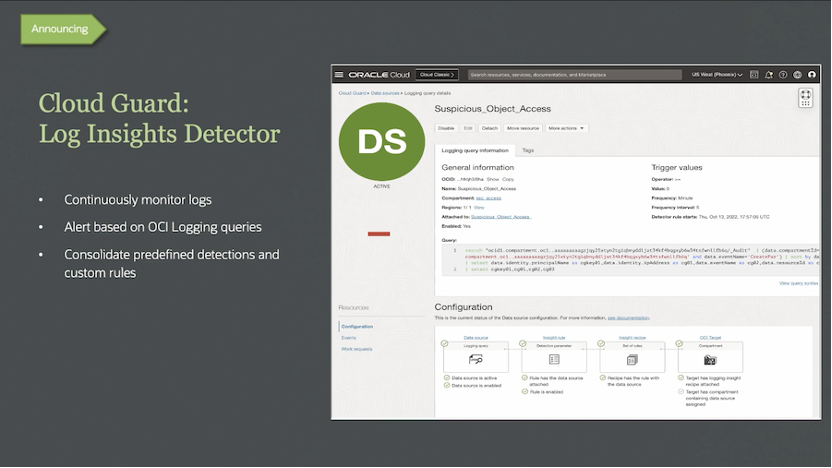Image resolution: width=832 pixels, height=468 pixels.
Task: Click the Move resource button
Action: [x=523, y=128]
